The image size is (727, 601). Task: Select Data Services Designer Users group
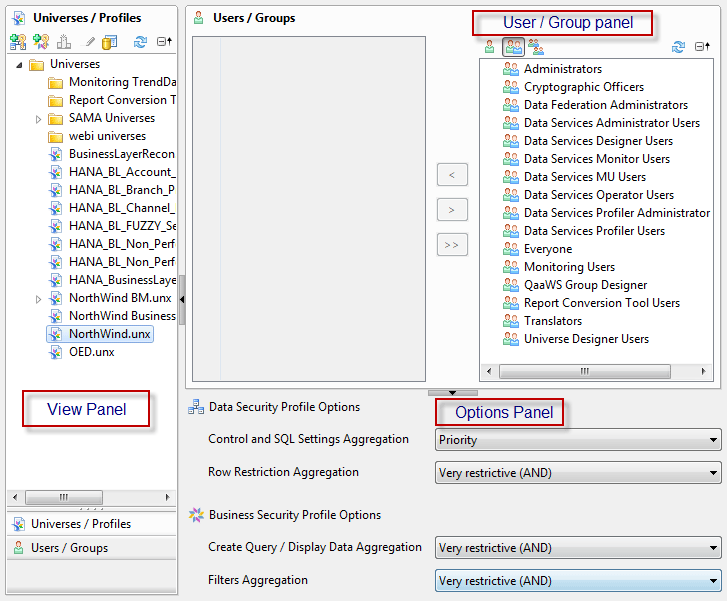click(x=598, y=141)
